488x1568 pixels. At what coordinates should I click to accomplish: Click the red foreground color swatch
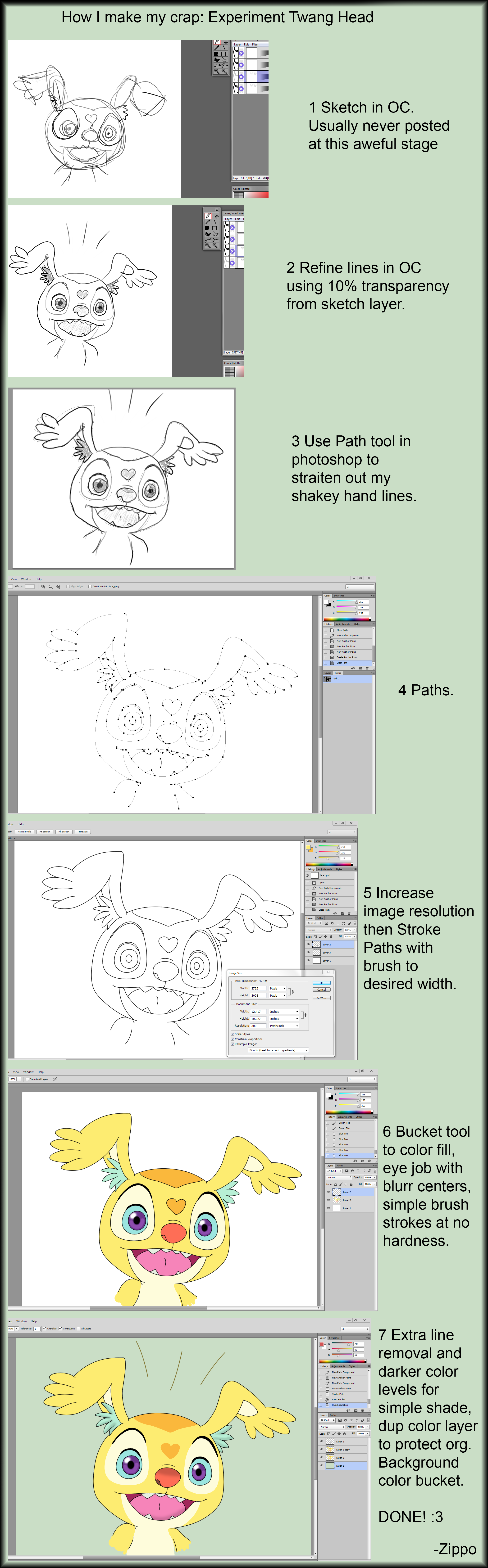[x=322, y=1344]
